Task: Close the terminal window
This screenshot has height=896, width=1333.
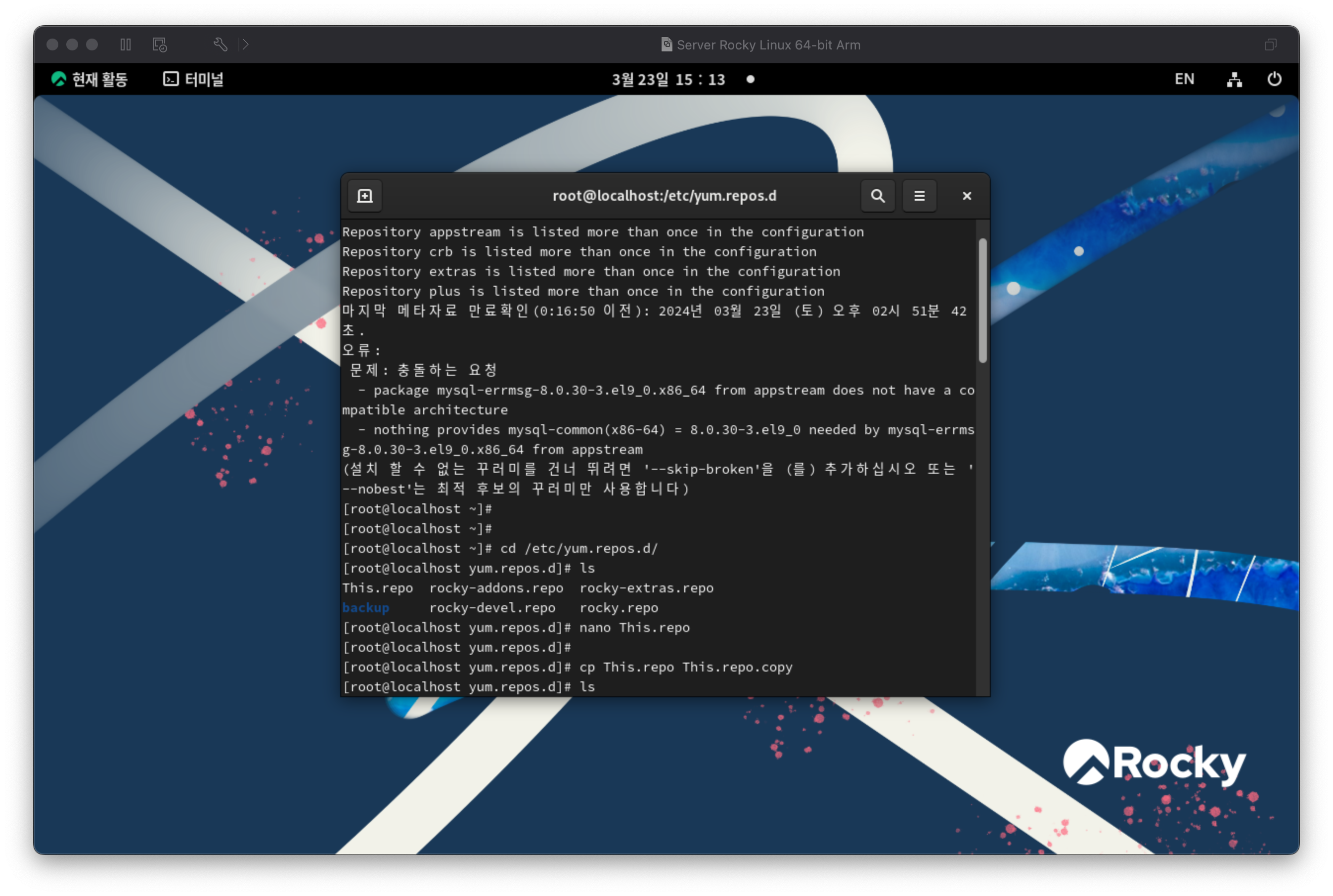Action: coord(967,196)
